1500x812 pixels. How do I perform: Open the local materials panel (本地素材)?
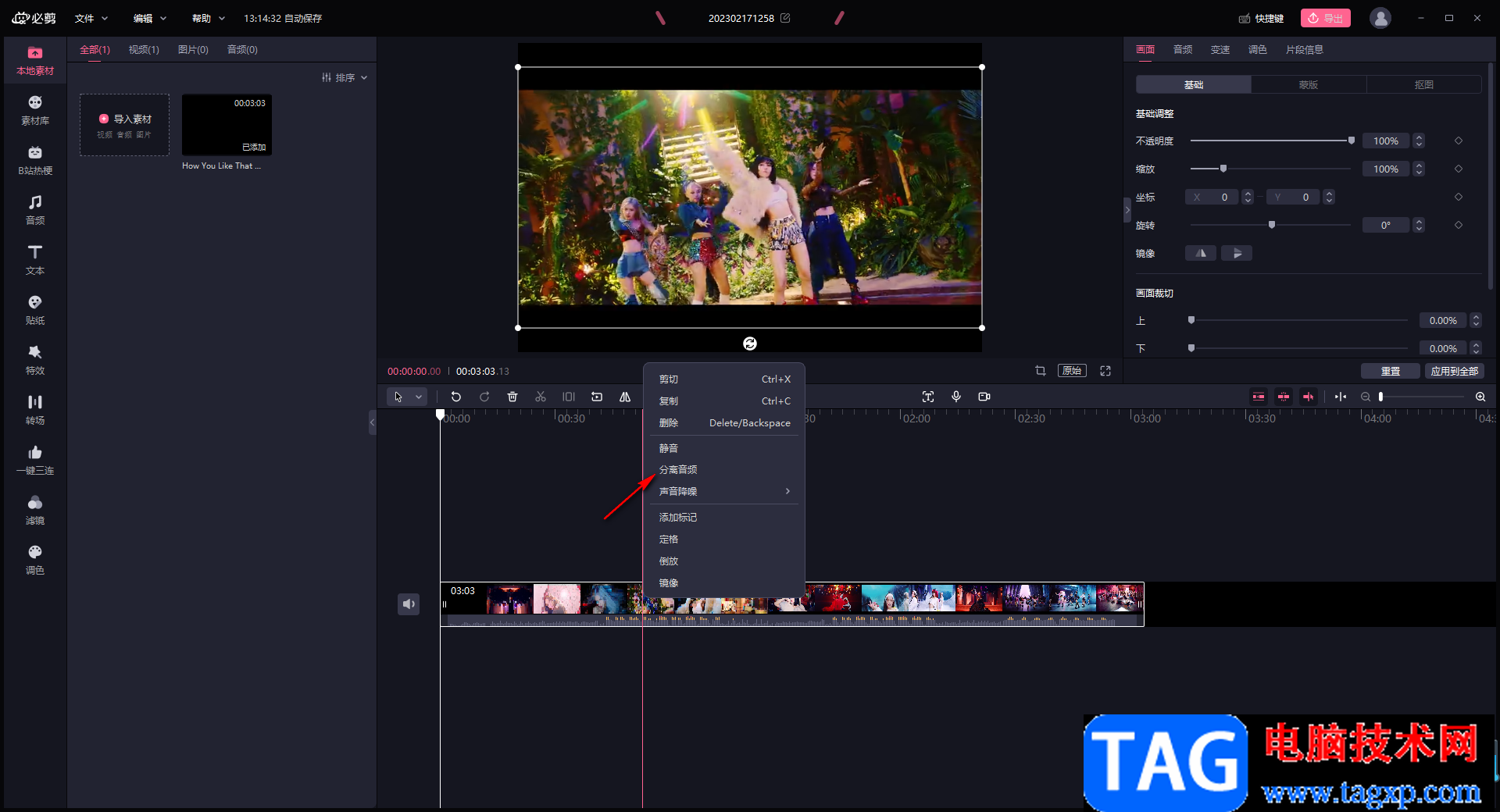click(x=35, y=61)
